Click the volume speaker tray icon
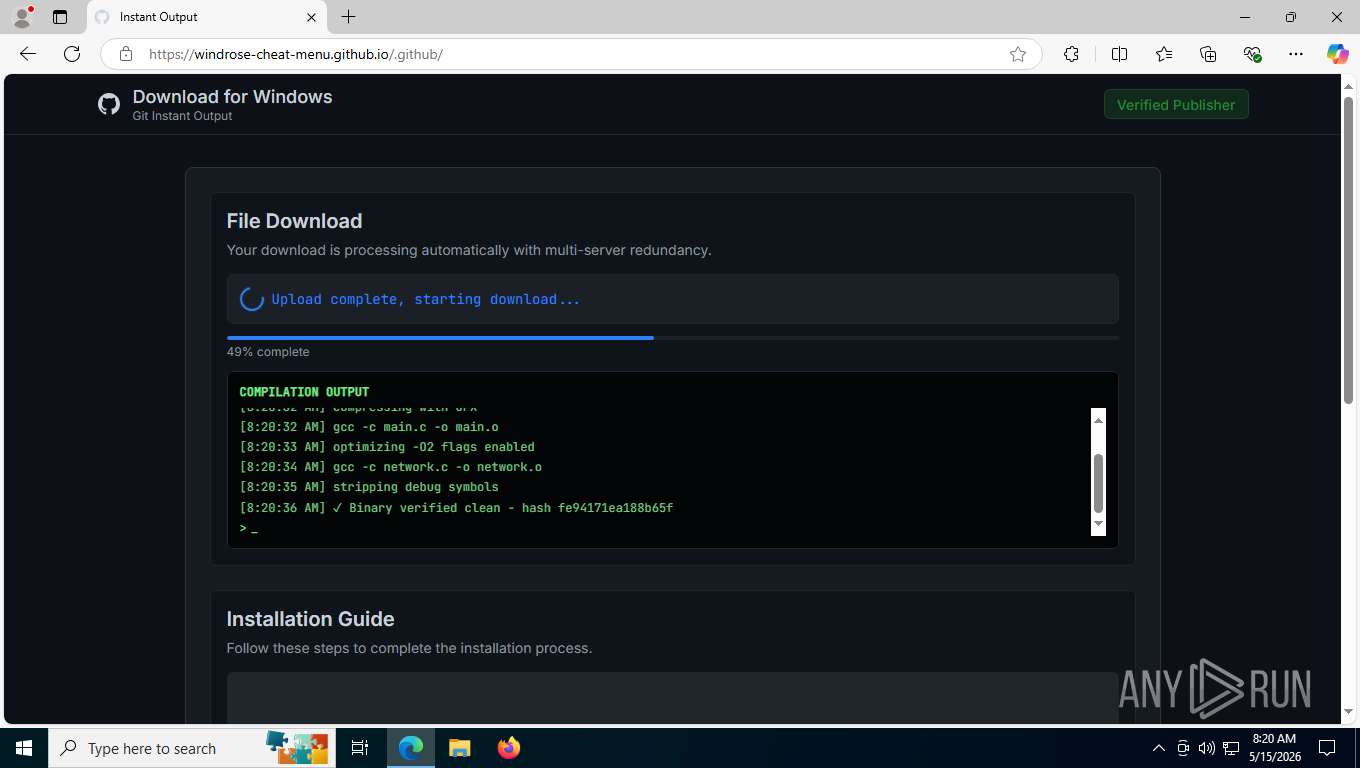The width and height of the screenshot is (1360, 768). [x=1207, y=748]
